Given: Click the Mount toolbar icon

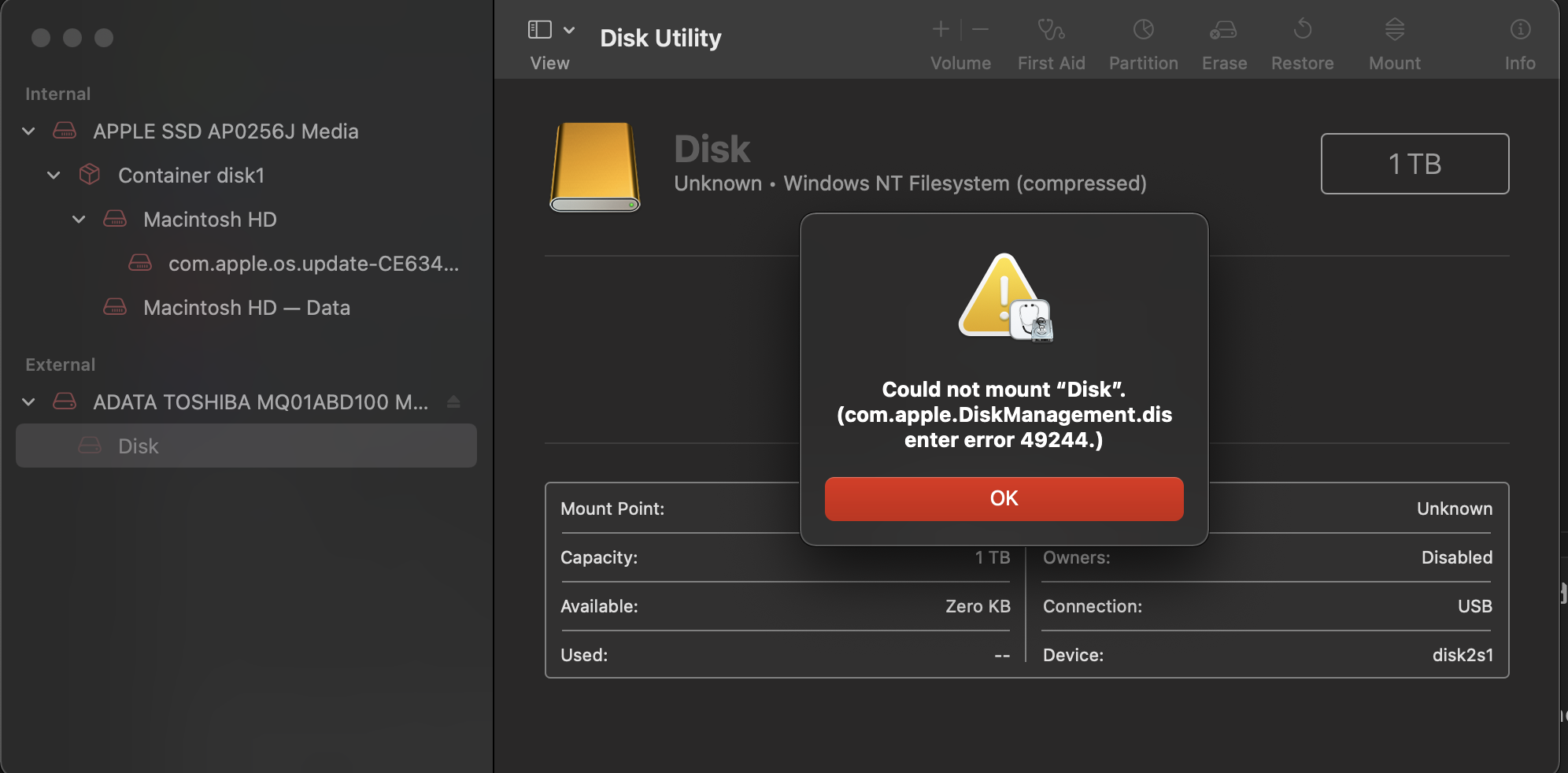Looking at the screenshot, I should coord(1395,30).
